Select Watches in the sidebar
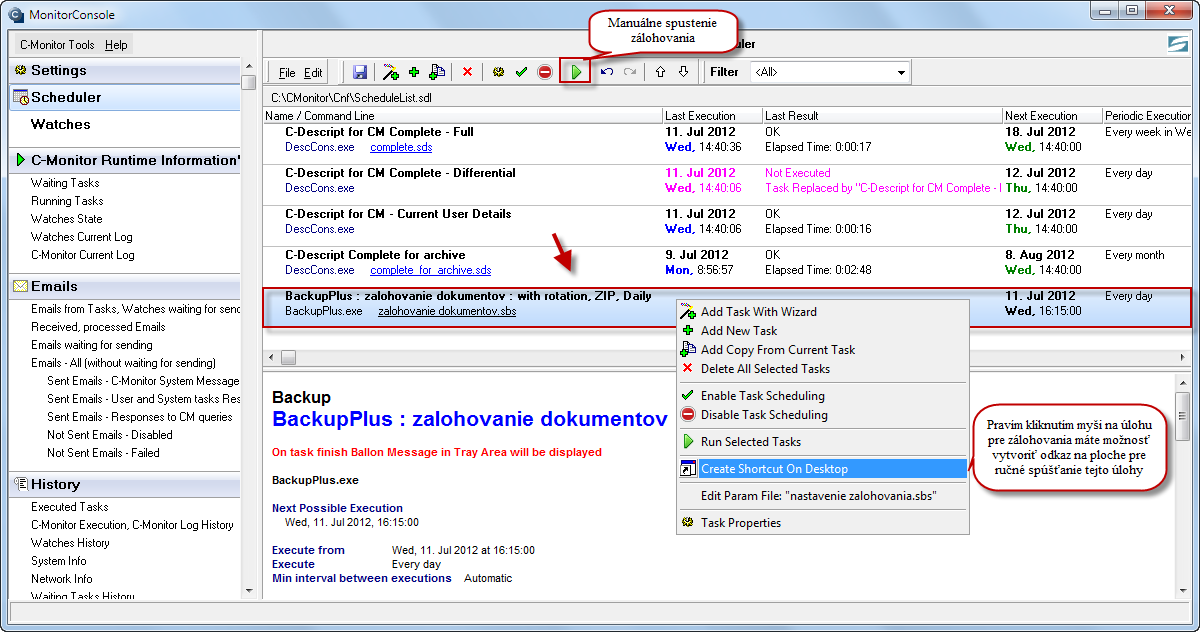 click(60, 125)
